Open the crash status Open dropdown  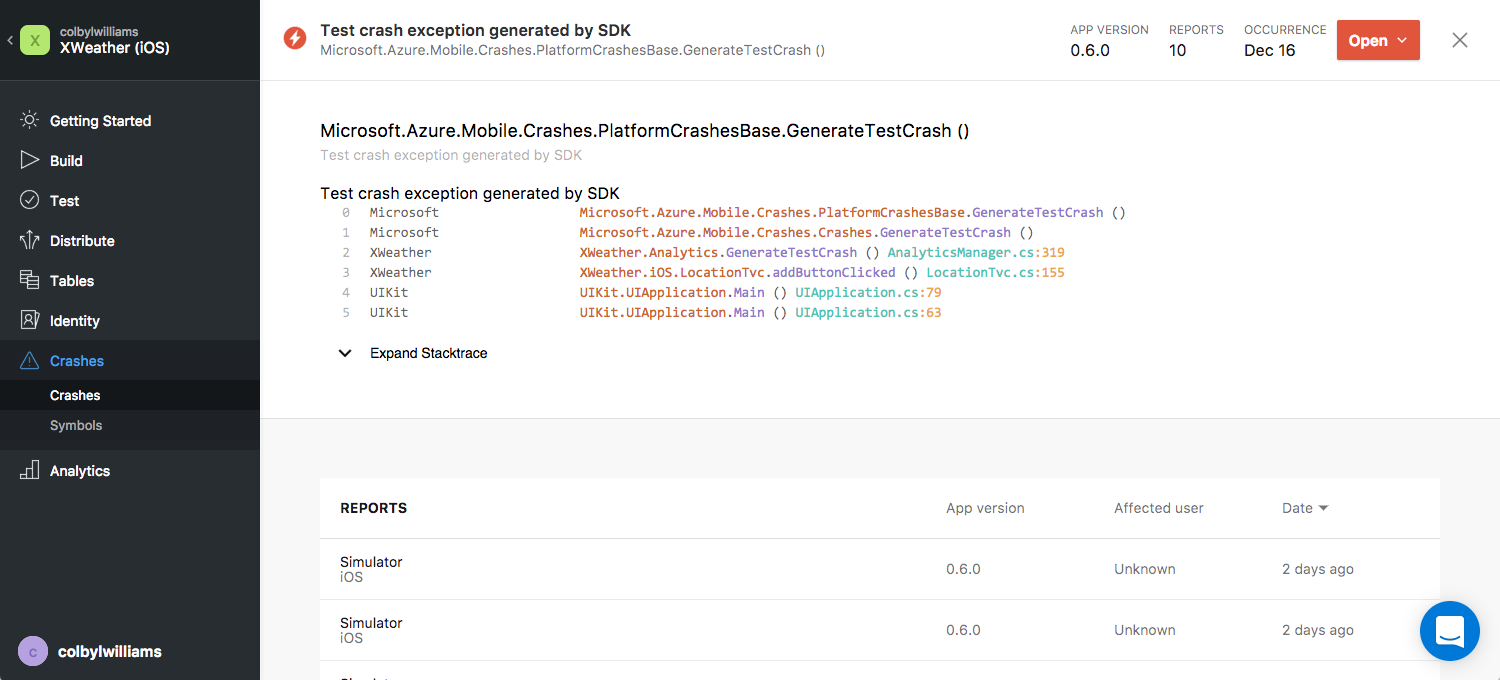click(1378, 40)
